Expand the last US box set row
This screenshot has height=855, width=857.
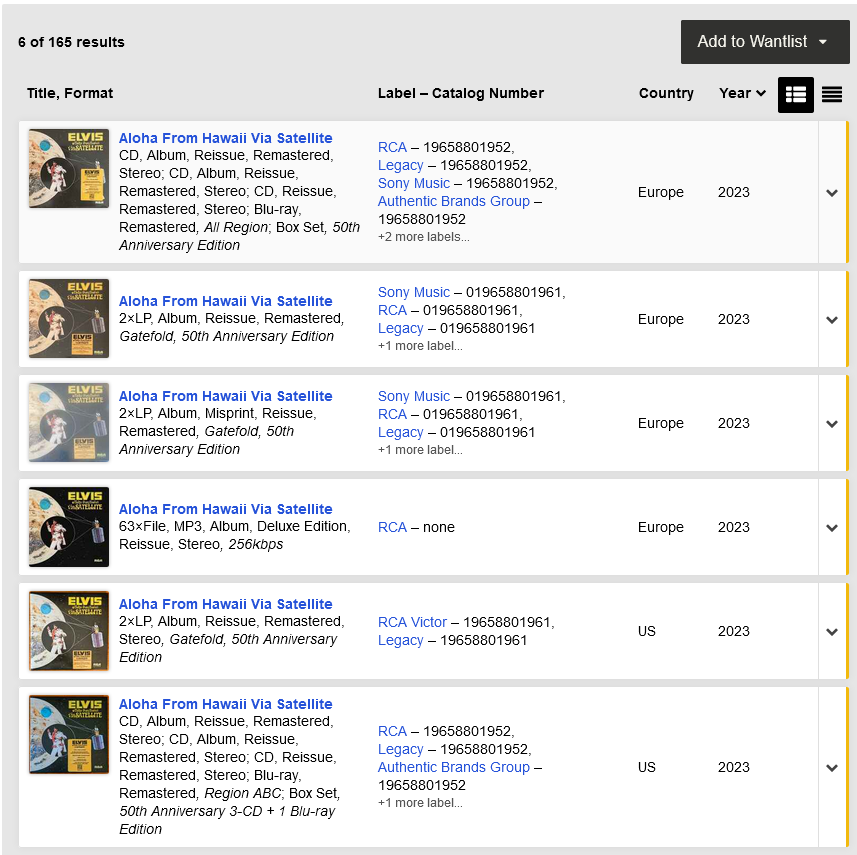click(831, 768)
